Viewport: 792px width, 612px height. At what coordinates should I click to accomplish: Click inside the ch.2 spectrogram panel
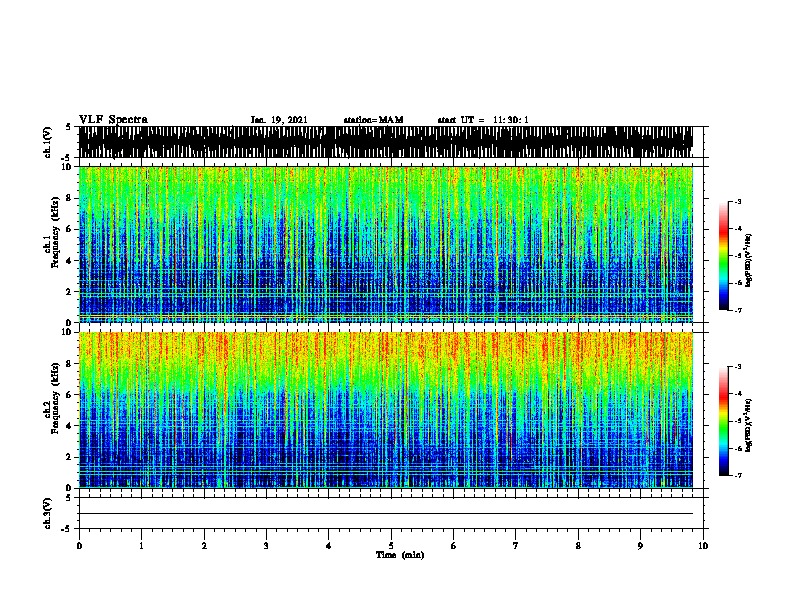(x=386, y=410)
